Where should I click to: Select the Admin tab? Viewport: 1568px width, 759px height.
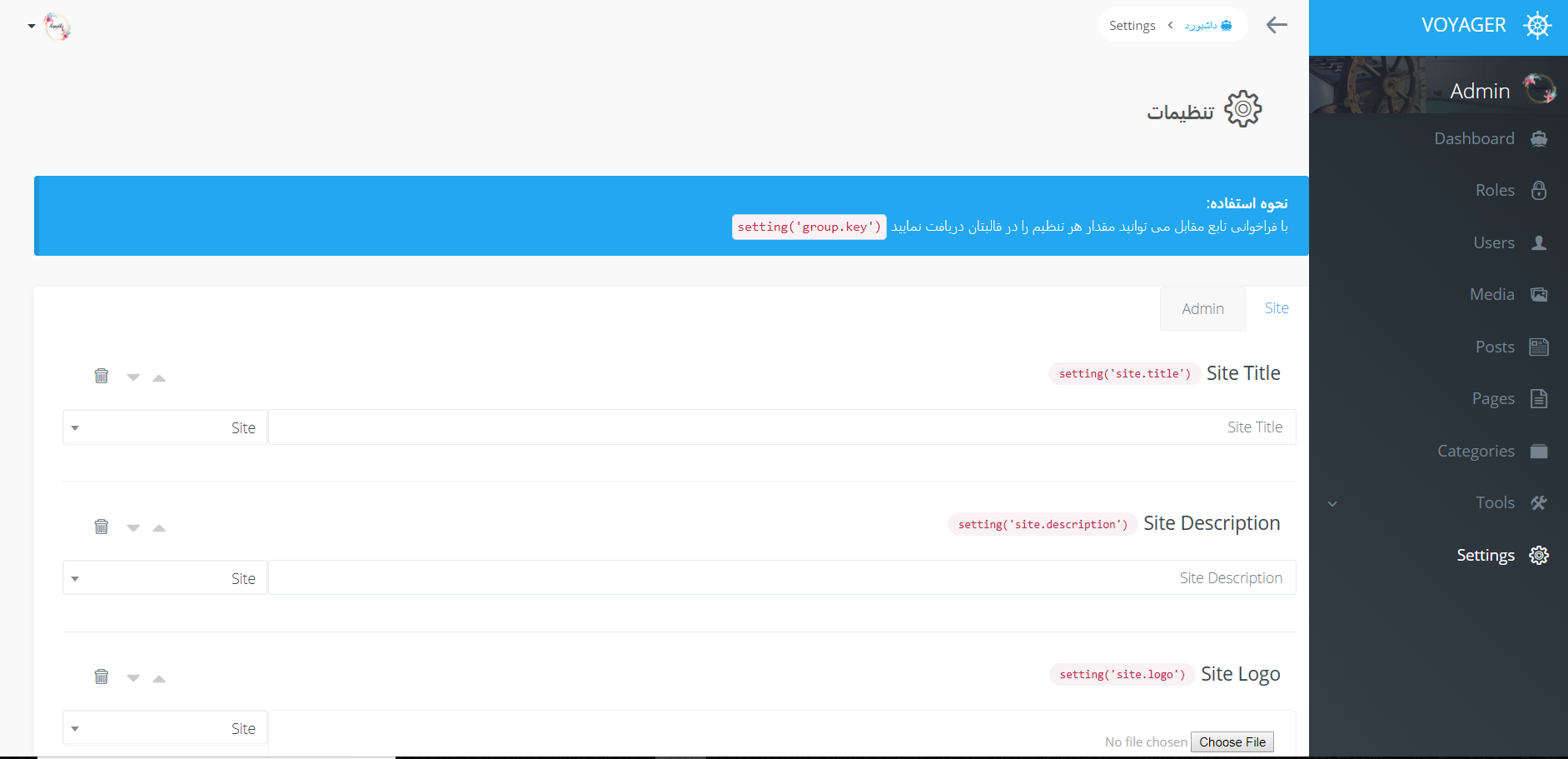point(1202,307)
